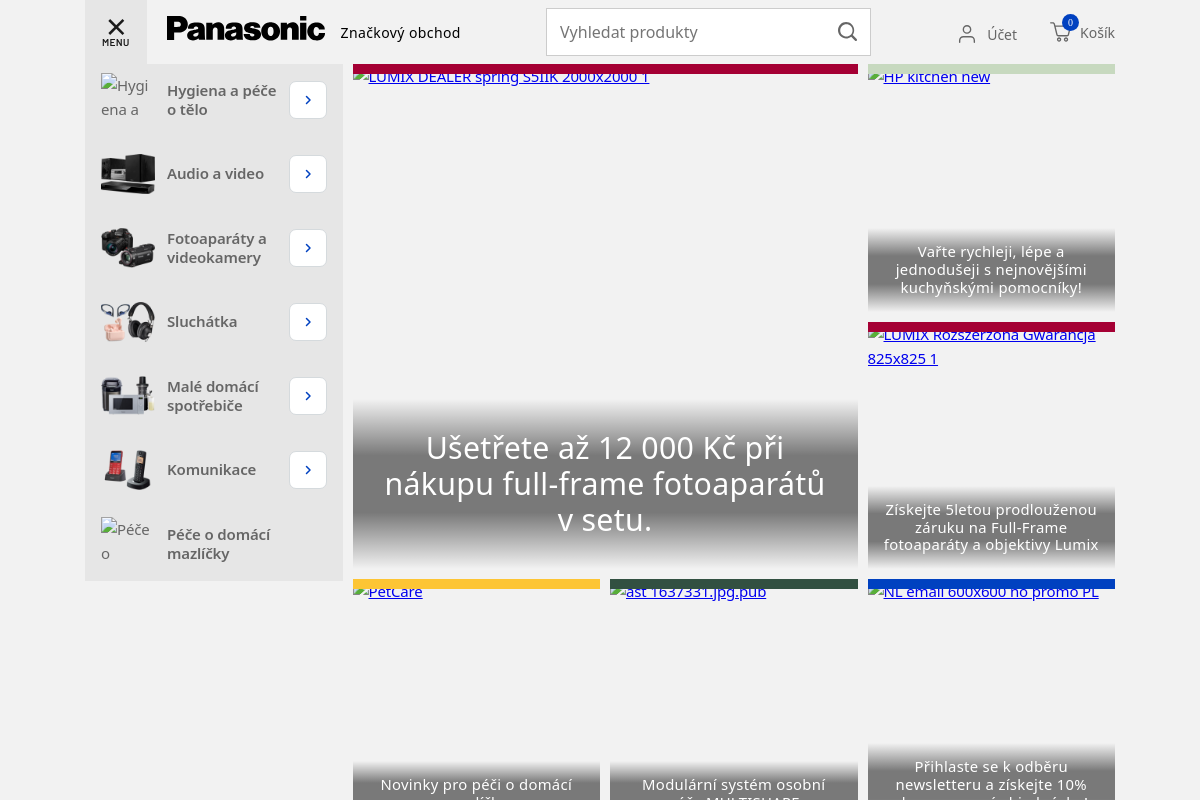1200x800 pixels.
Task: Expand Hygiena a péče o tělo submenu
Action: pos(308,100)
